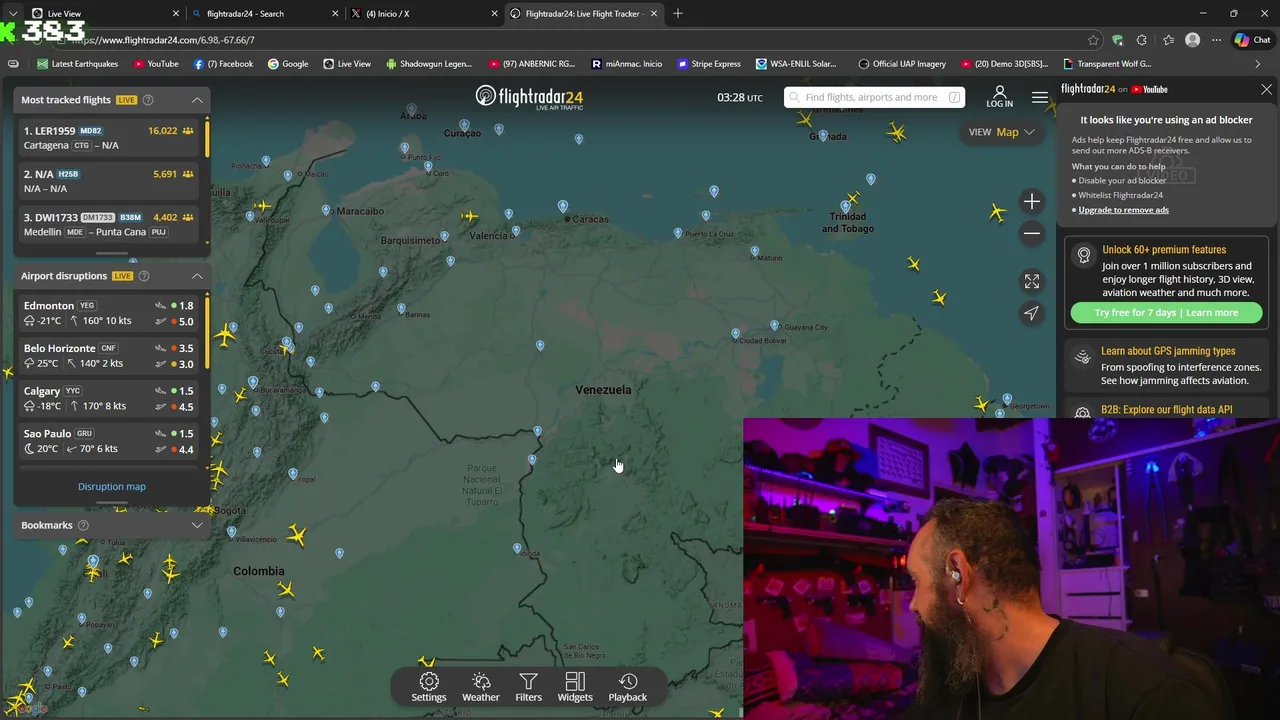Image resolution: width=1280 pixels, height=720 pixels.
Task: Open the Official UAP Imagery bookmark
Action: point(902,64)
